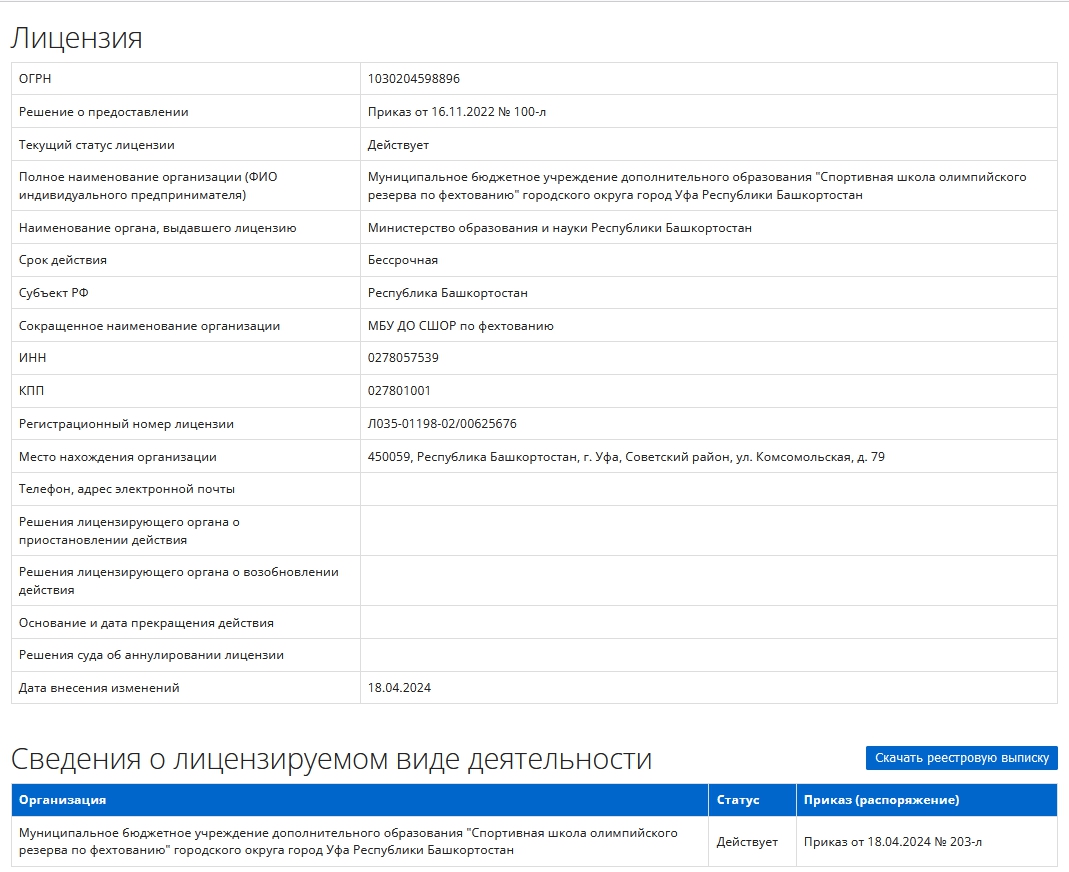Click the 'Скачать реестровую выписку' button

coord(961,757)
